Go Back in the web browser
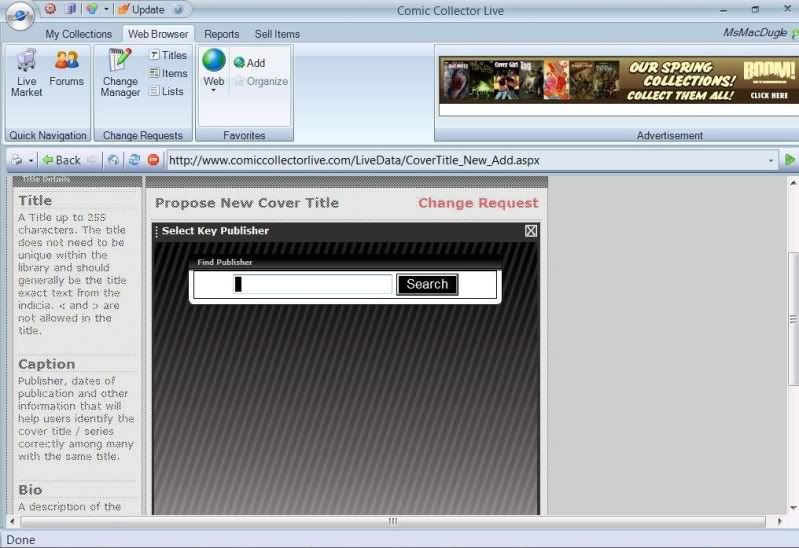This screenshot has width=799, height=548. (62, 160)
